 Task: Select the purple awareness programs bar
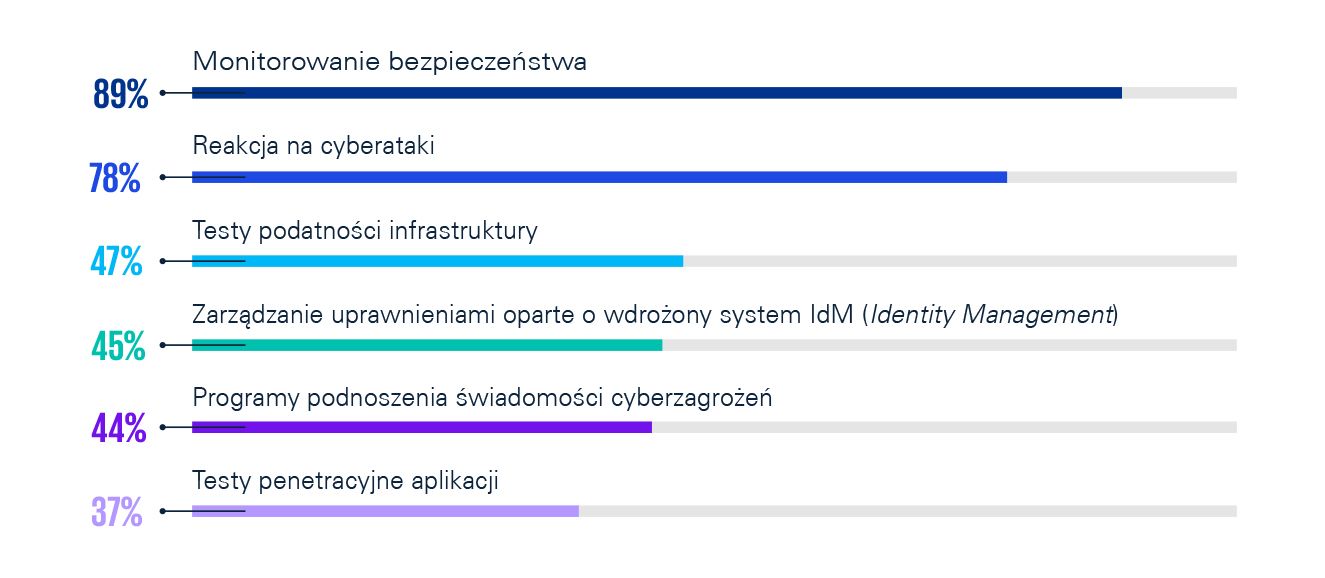421,427
